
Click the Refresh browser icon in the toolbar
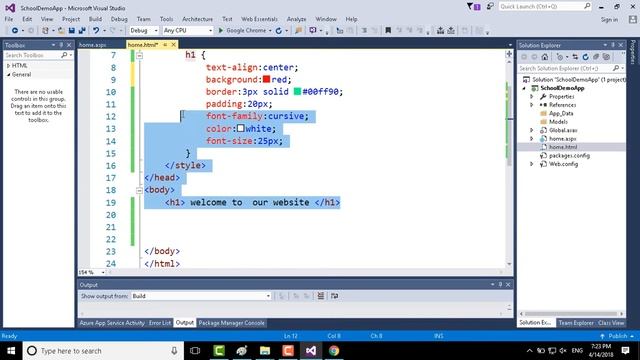pos(279,31)
